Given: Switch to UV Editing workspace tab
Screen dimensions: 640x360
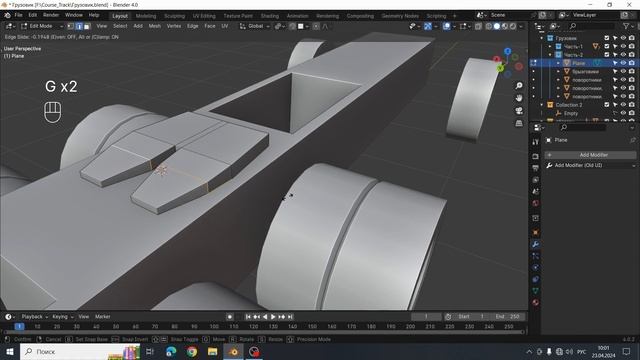Looking at the screenshot, I should (x=204, y=16).
